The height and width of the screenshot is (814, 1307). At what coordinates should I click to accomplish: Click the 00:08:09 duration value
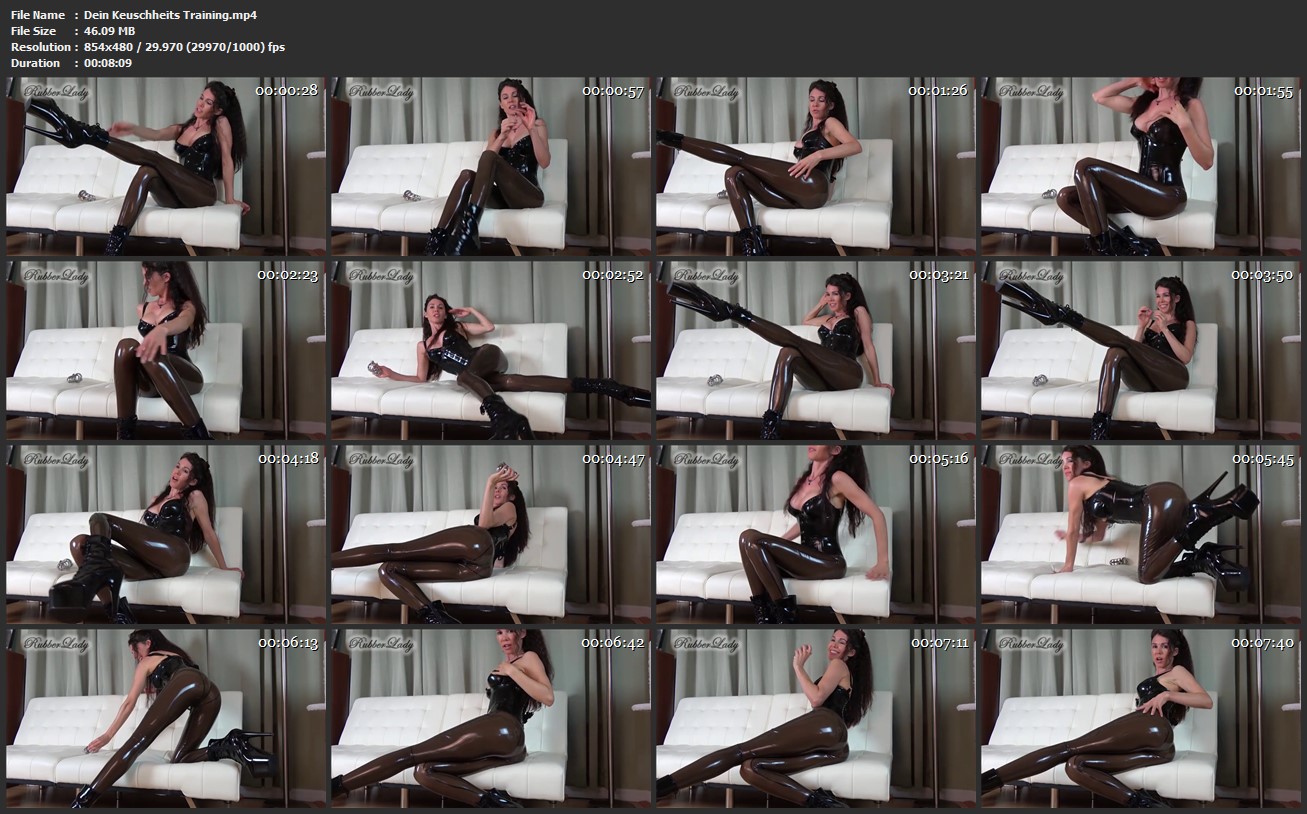[x=108, y=63]
